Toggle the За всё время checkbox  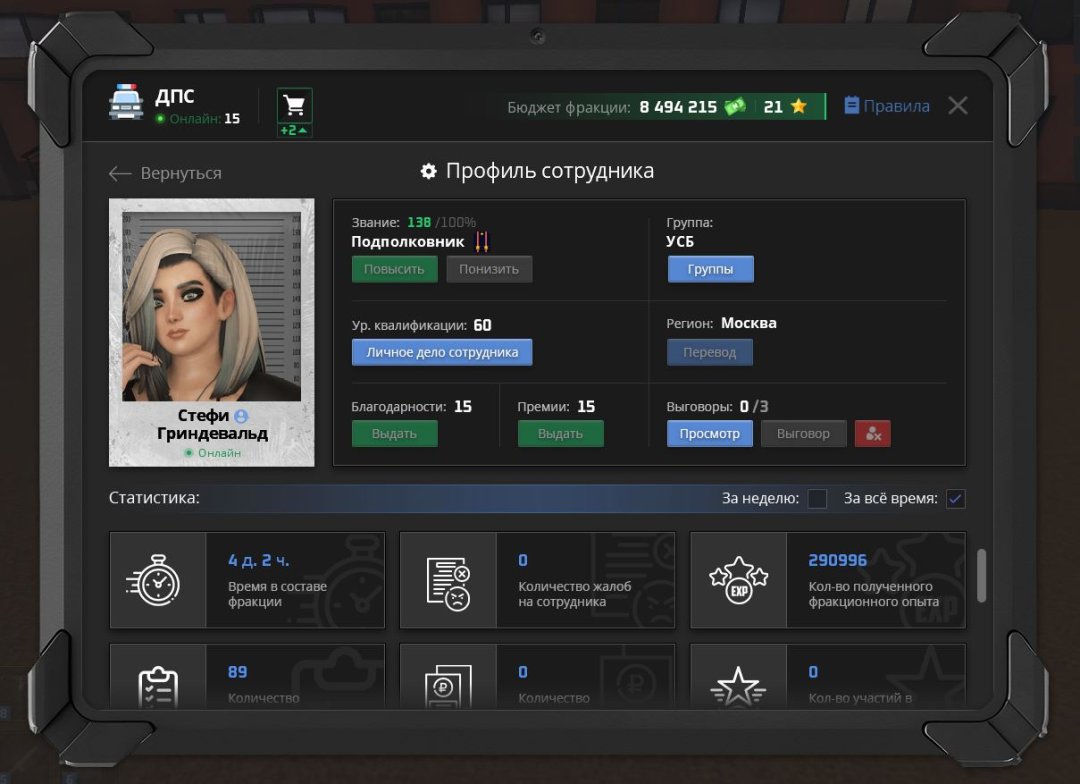pyautogui.click(x=955, y=498)
